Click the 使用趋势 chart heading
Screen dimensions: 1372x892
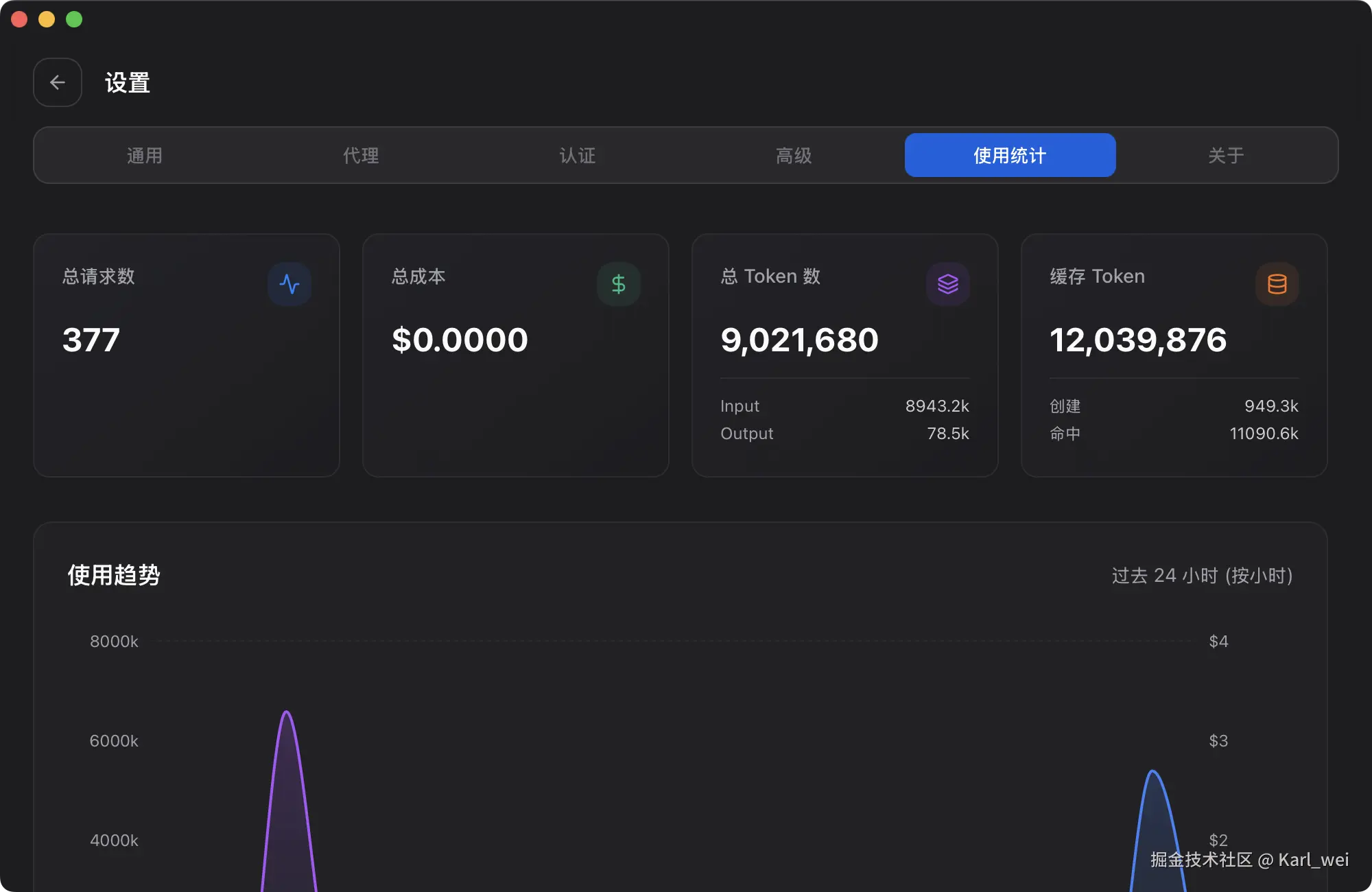coord(114,575)
